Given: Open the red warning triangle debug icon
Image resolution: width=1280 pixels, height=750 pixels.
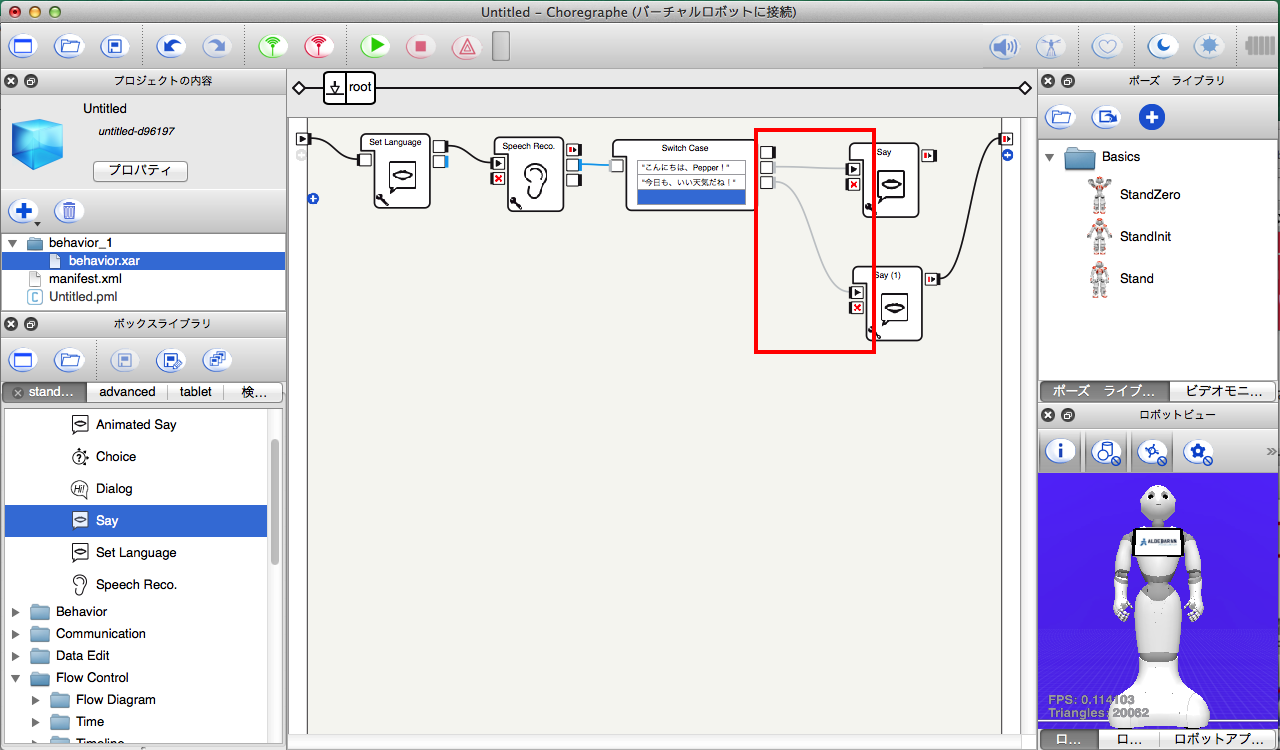Looking at the screenshot, I should coord(466,46).
